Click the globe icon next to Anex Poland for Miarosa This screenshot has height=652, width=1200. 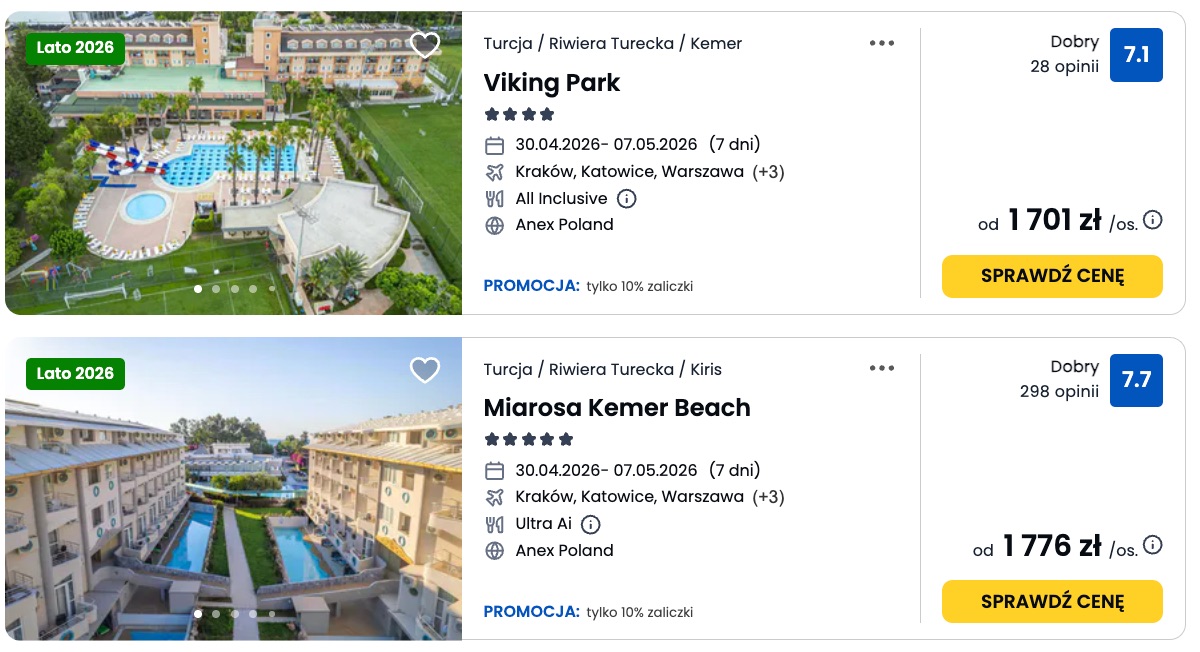494,550
